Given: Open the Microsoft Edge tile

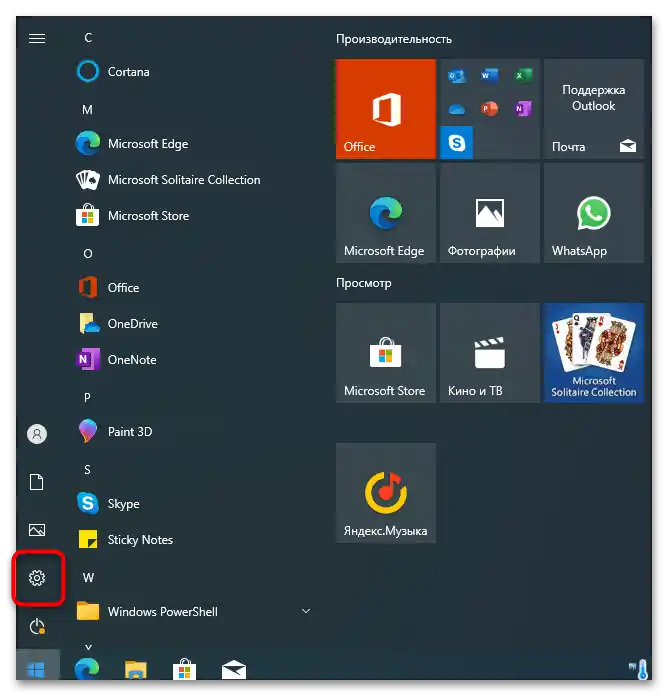Looking at the screenshot, I should pos(386,213).
